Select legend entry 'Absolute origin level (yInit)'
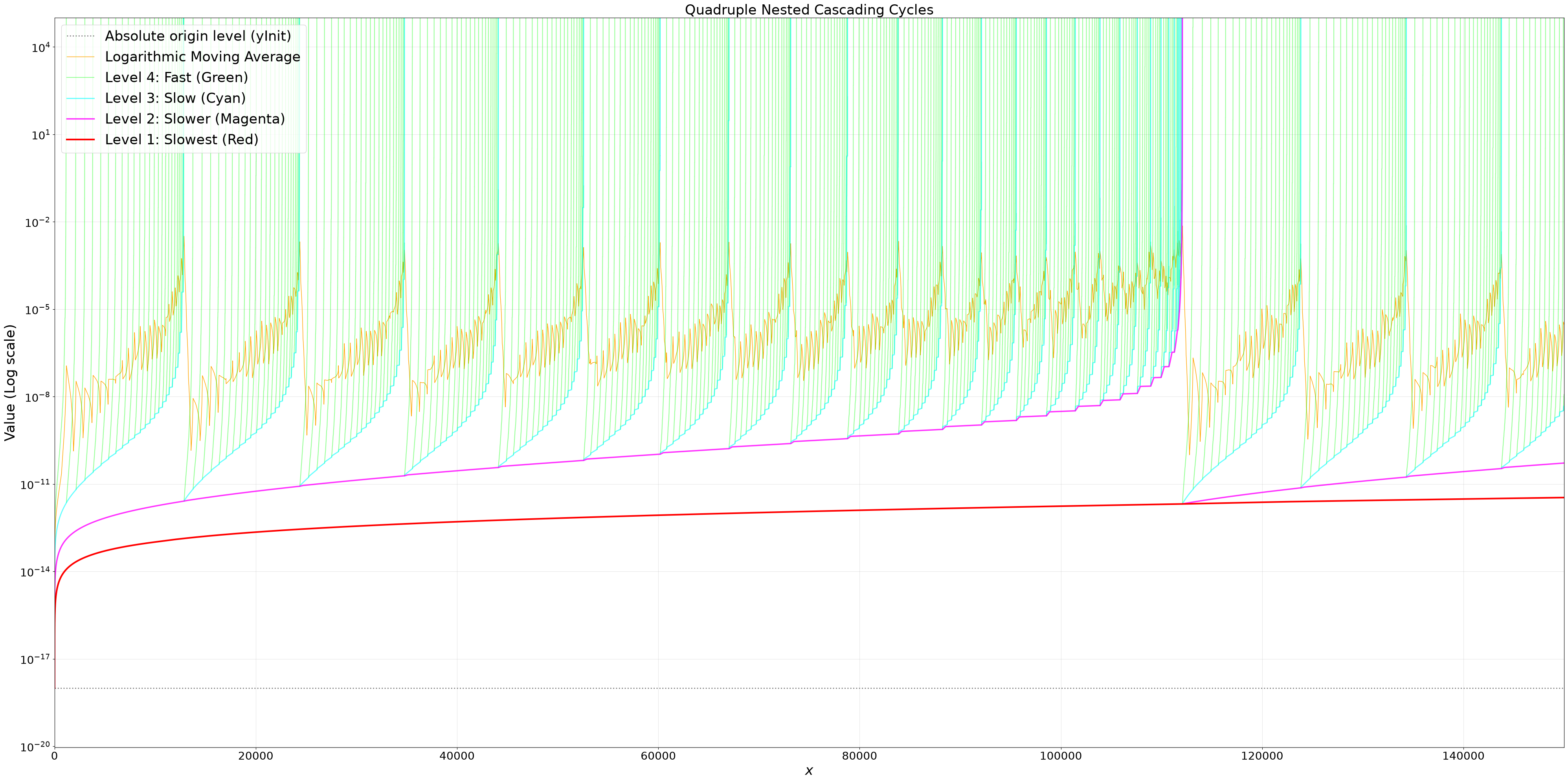The height and width of the screenshot is (782, 1568). click(x=198, y=36)
